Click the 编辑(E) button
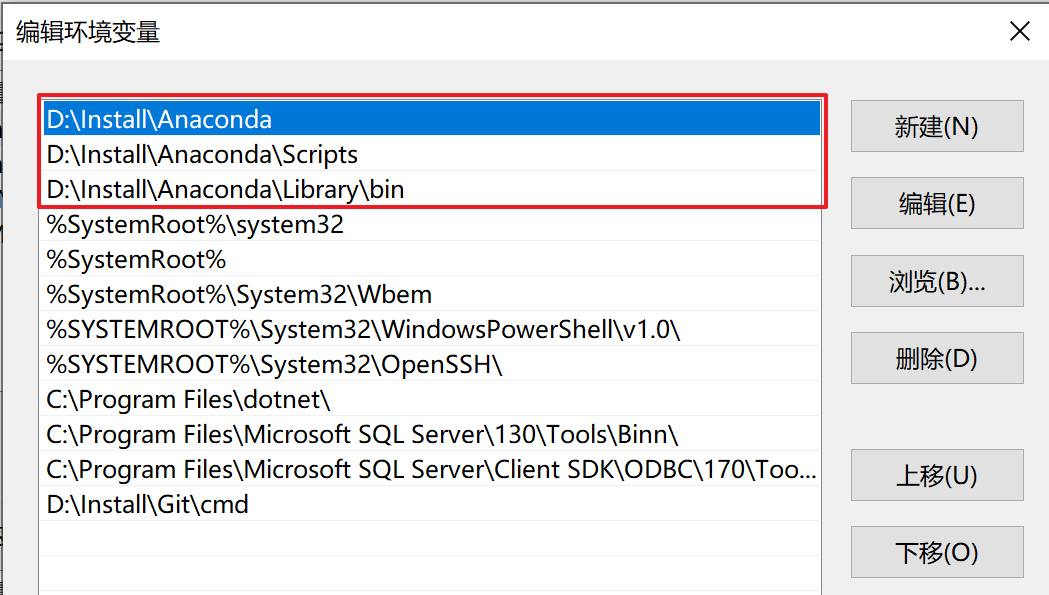1049x595 pixels. click(937, 203)
